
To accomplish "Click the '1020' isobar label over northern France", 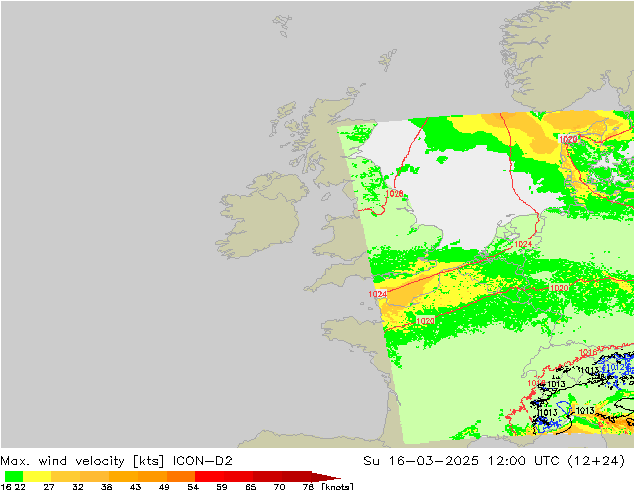I will [x=425, y=321].
